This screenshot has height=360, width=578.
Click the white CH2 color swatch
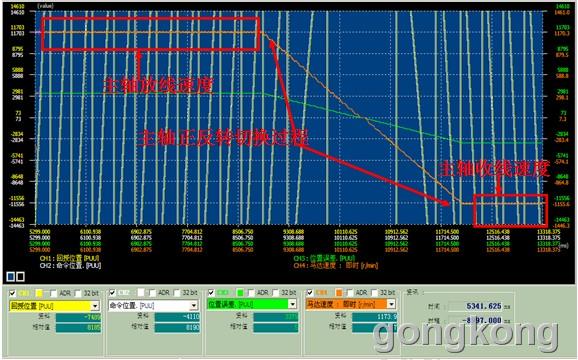coord(141,293)
